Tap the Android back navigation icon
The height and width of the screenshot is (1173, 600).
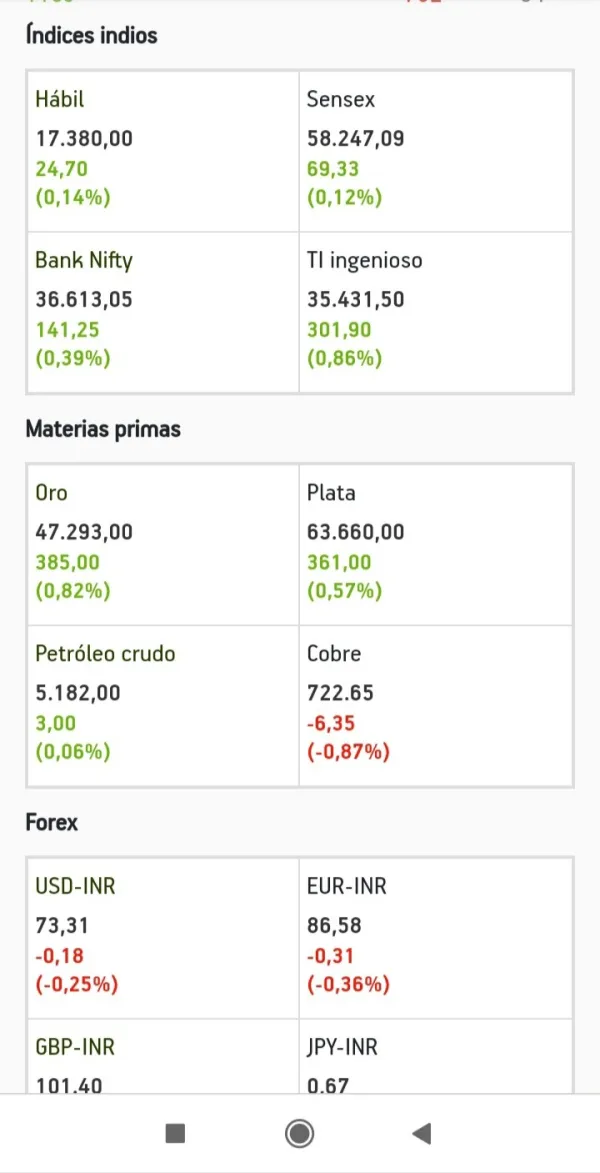click(422, 1133)
